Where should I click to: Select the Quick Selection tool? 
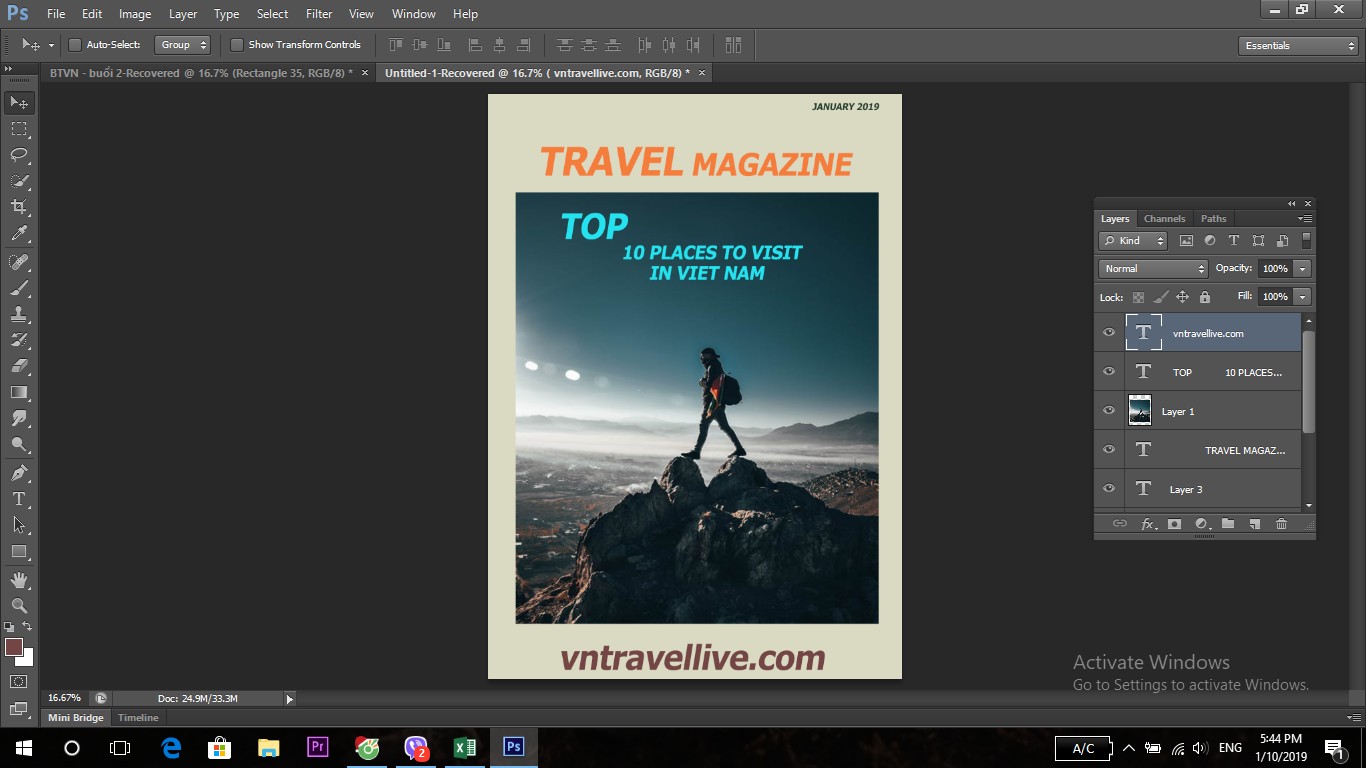(19, 181)
